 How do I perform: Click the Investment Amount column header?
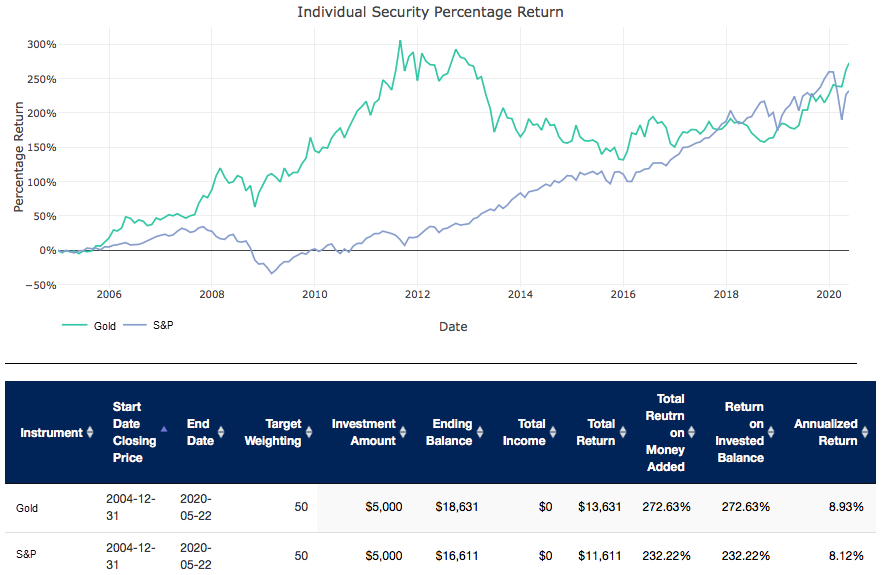[364, 432]
